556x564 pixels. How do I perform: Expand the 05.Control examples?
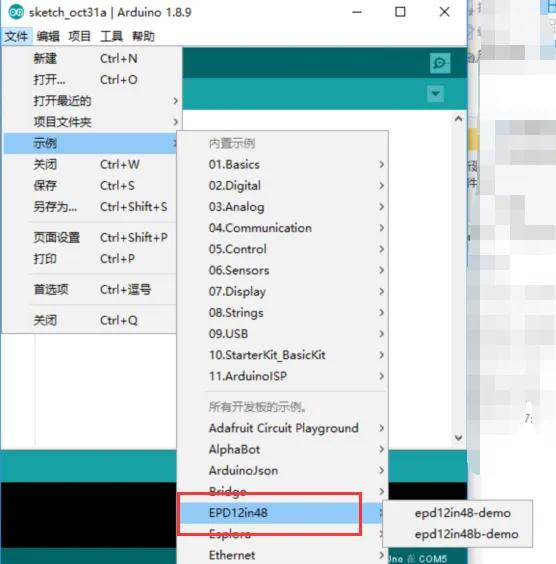pos(283,249)
